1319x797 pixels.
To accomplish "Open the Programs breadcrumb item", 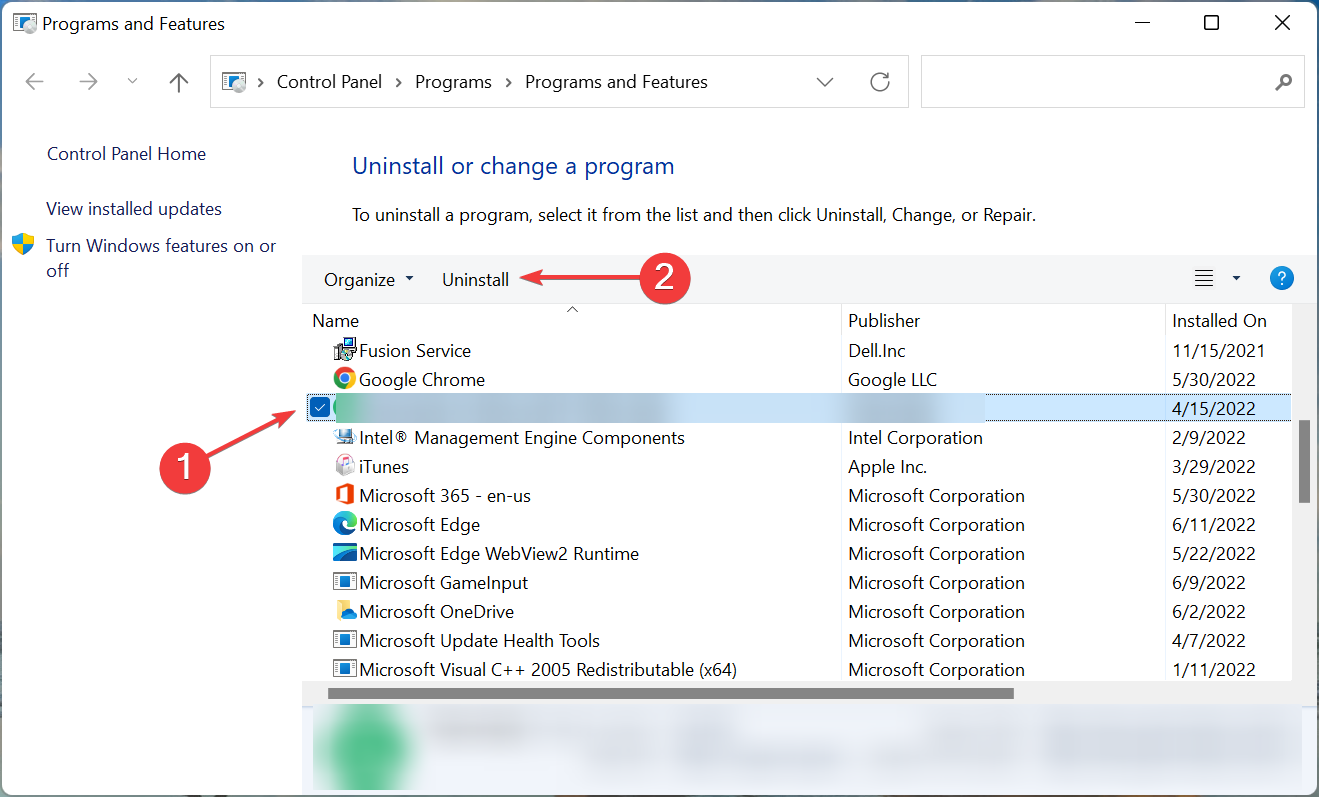I will point(453,81).
